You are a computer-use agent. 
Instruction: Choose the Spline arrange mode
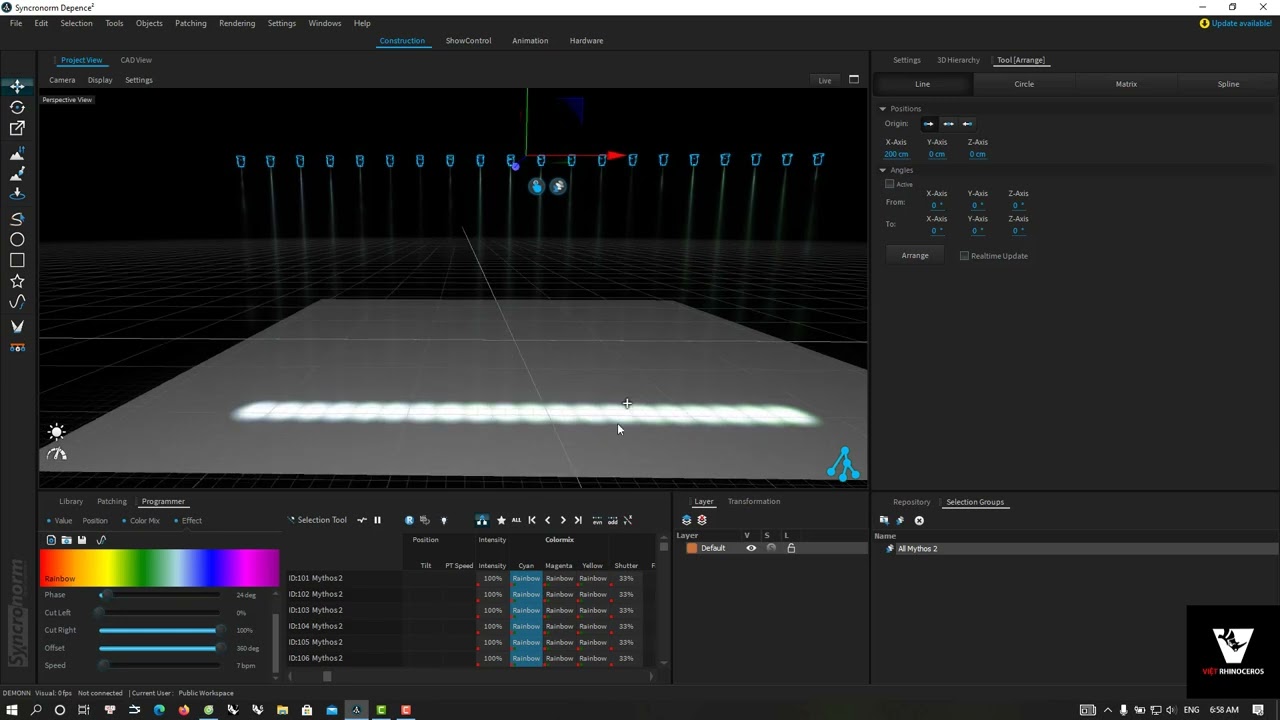[1228, 84]
